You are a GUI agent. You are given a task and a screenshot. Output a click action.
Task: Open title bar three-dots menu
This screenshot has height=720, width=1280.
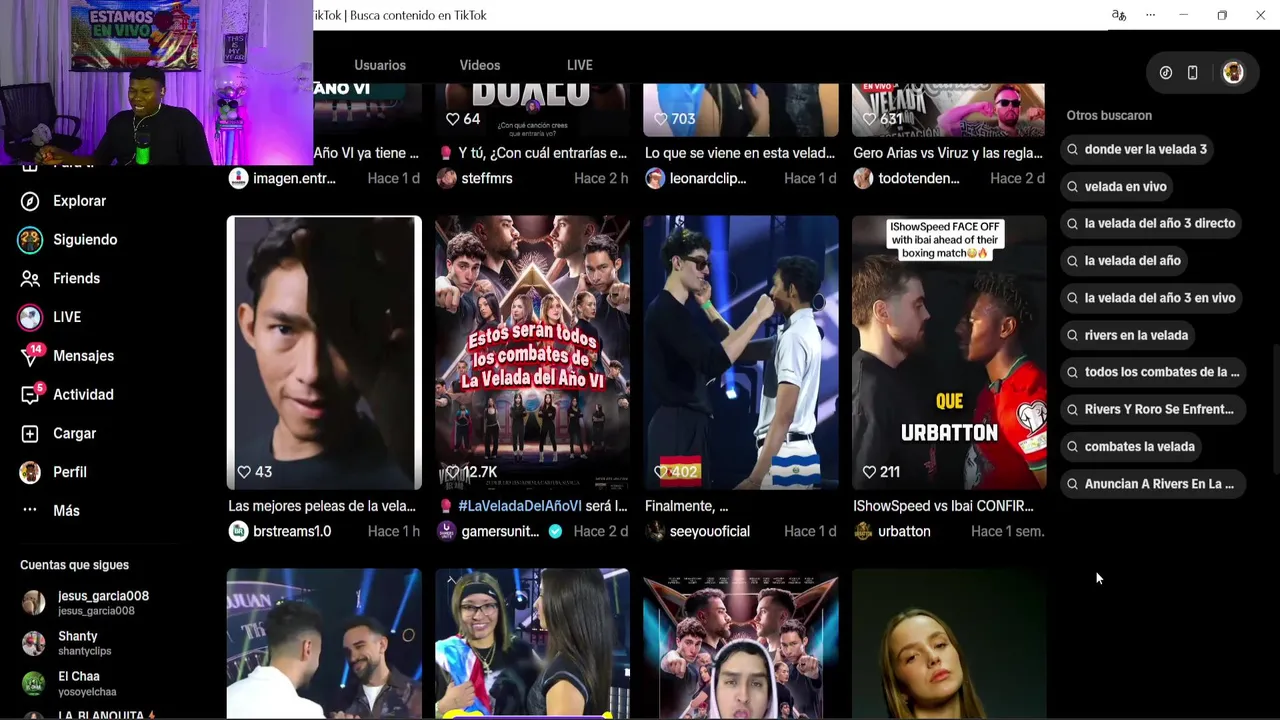pyautogui.click(x=1150, y=15)
